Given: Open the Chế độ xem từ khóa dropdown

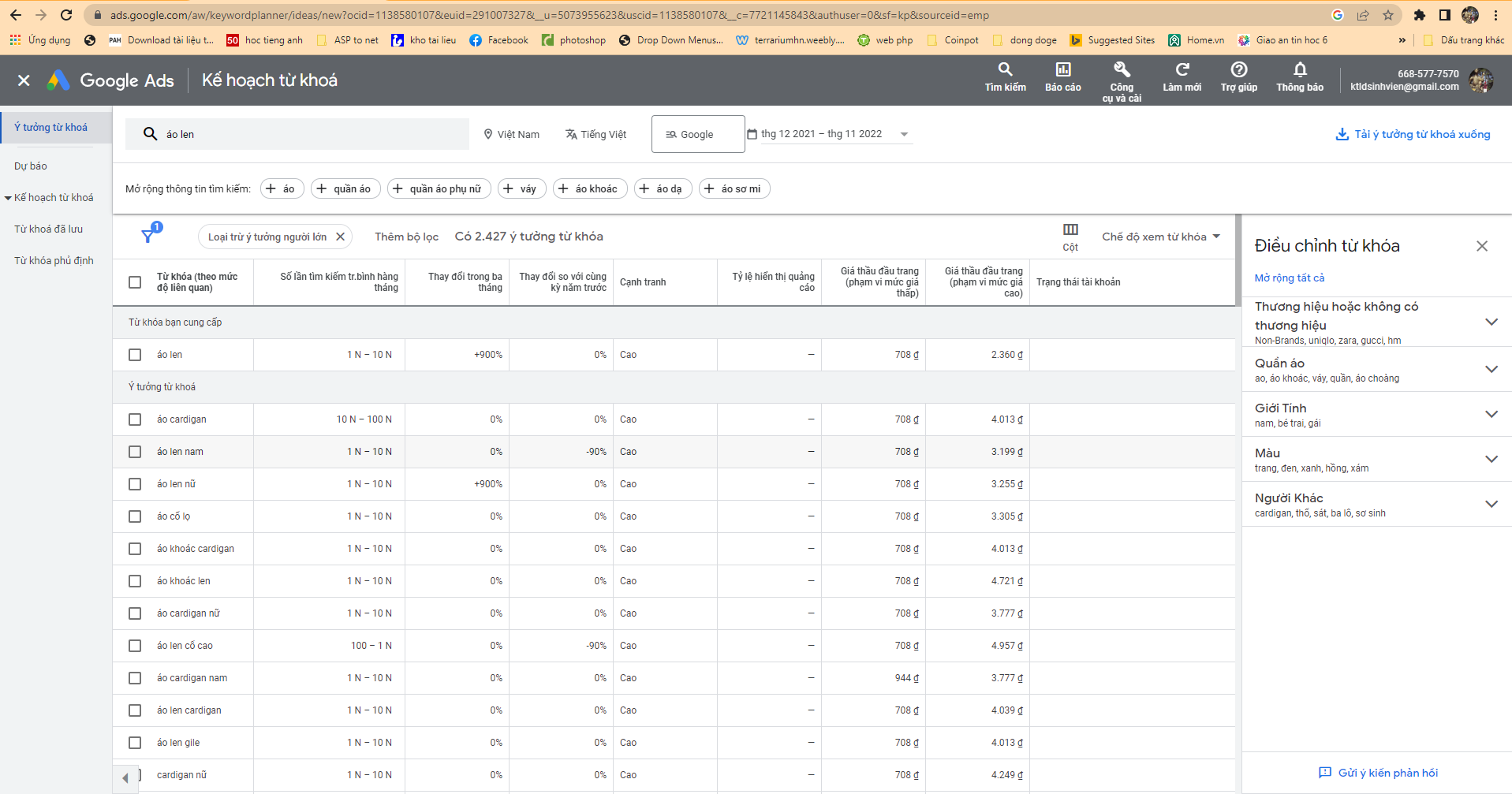Looking at the screenshot, I should (1161, 237).
